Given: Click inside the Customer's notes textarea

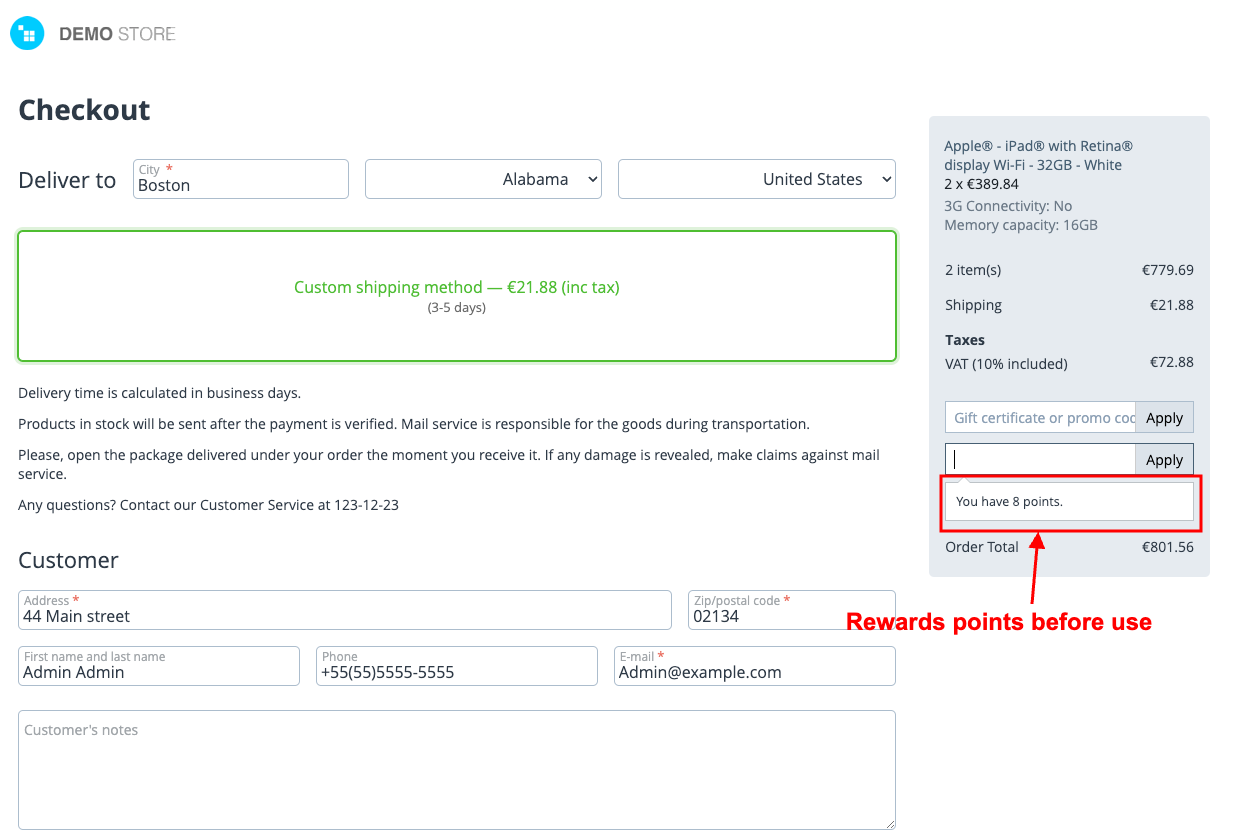Looking at the screenshot, I should (456, 769).
